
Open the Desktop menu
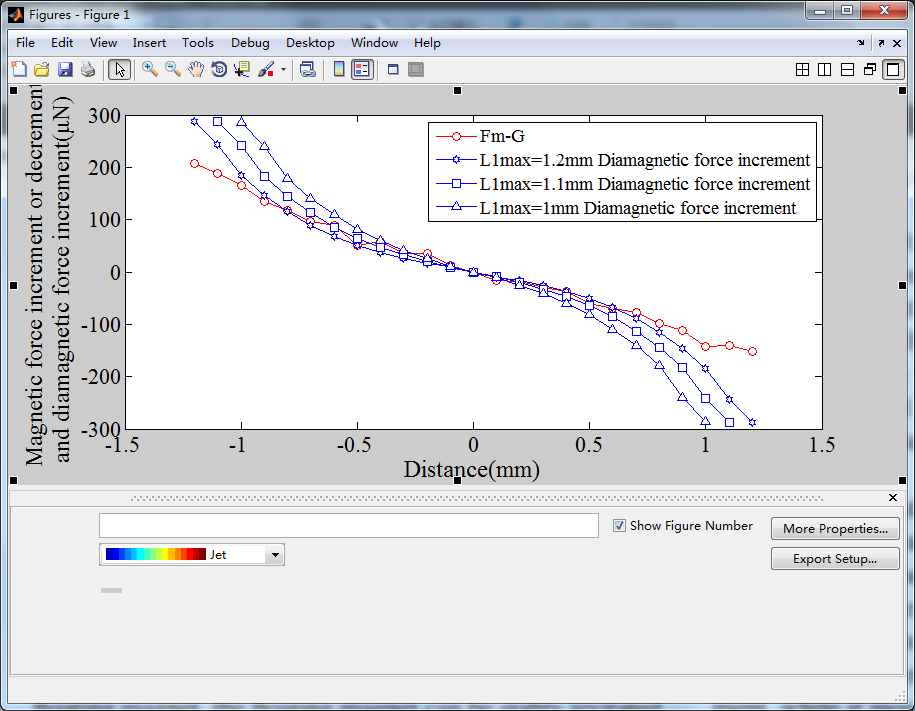click(310, 43)
